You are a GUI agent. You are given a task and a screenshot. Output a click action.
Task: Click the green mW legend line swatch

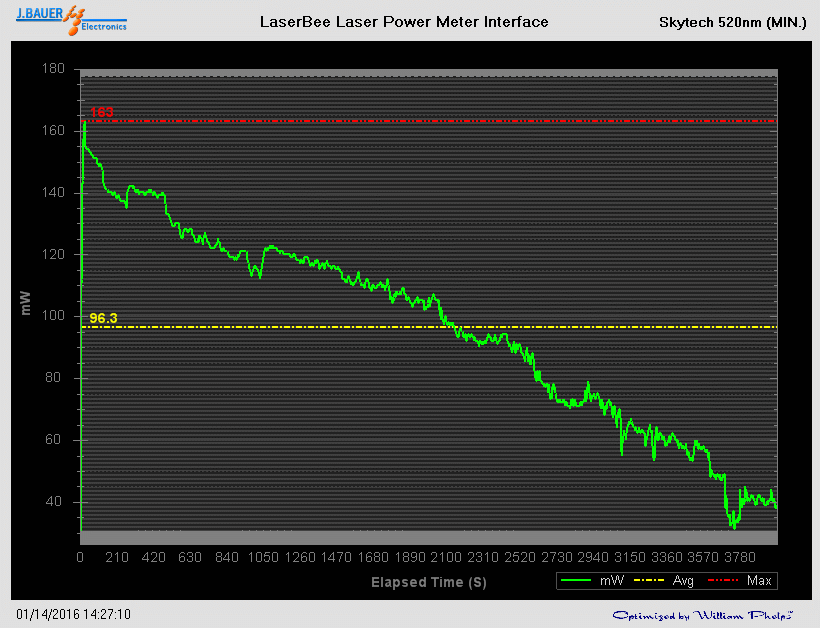[578, 580]
